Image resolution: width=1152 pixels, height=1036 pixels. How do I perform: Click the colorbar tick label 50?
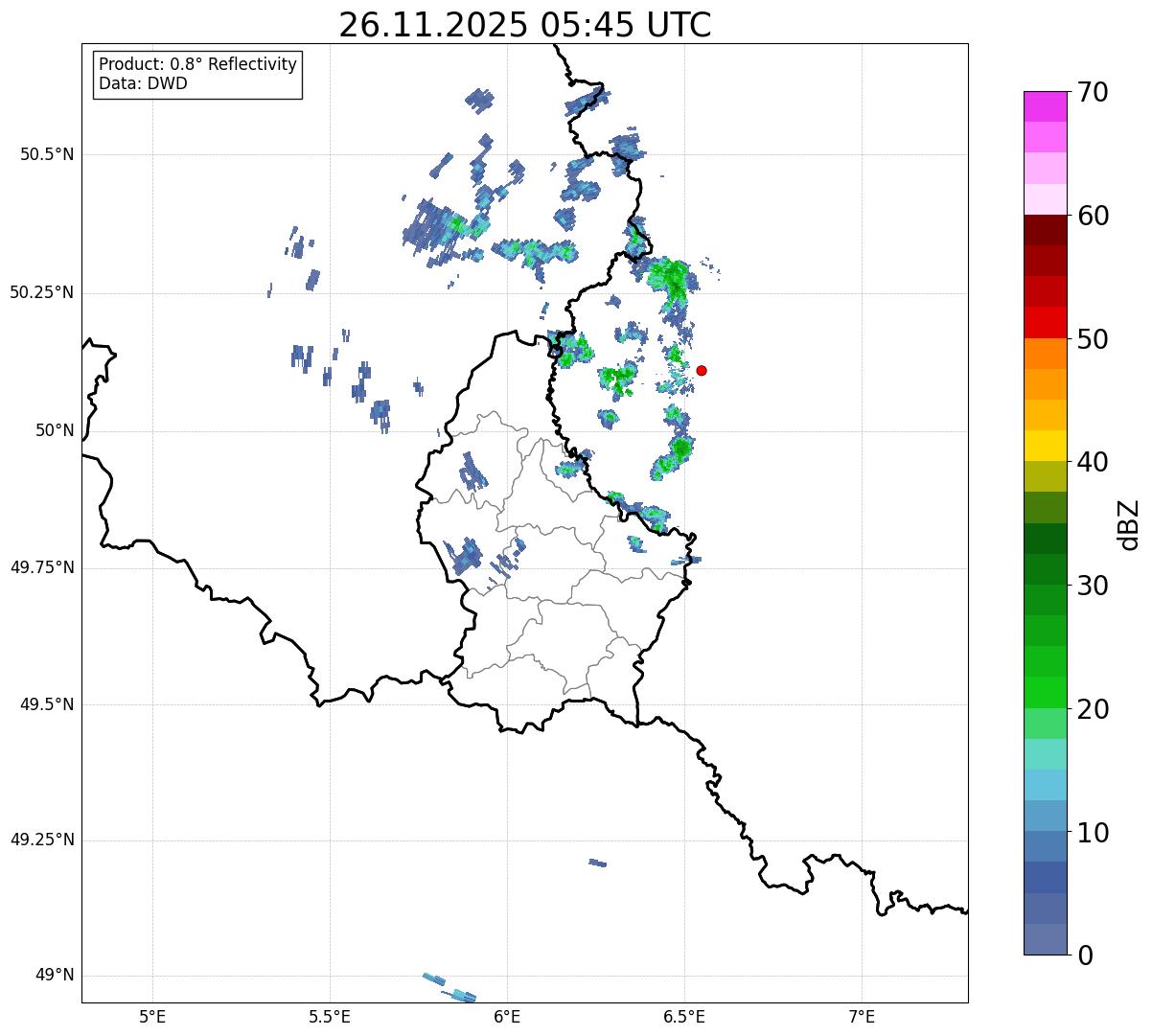pyautogui.click(x=1093, y=339)
